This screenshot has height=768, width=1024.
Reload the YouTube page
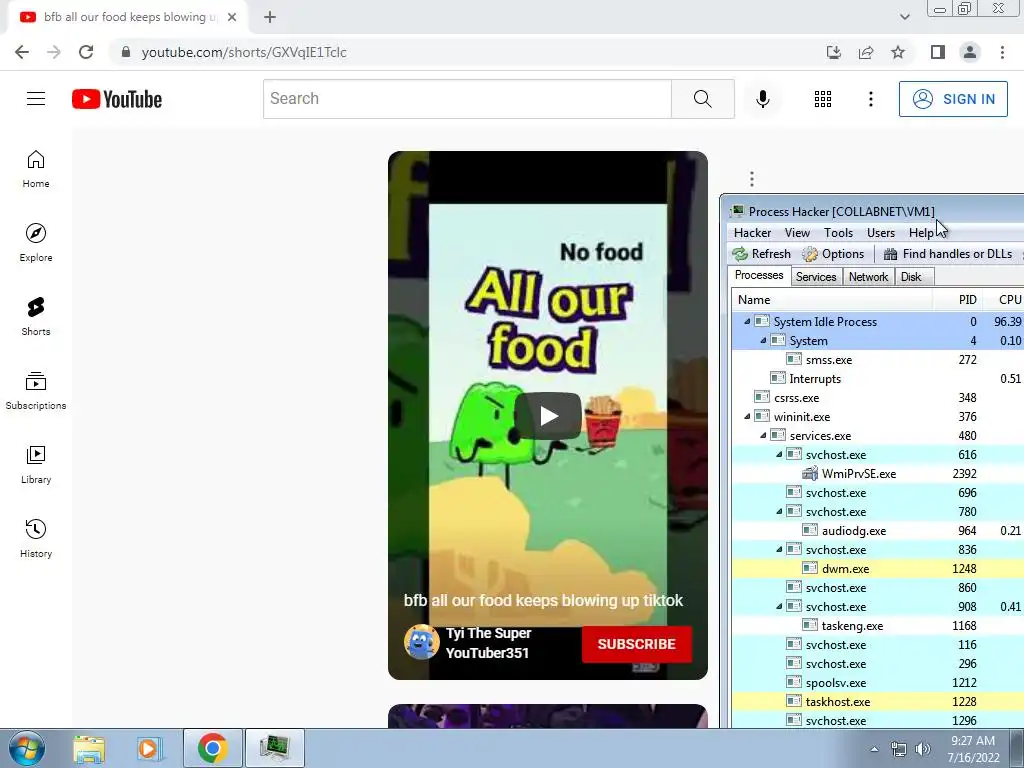point(86,52)
